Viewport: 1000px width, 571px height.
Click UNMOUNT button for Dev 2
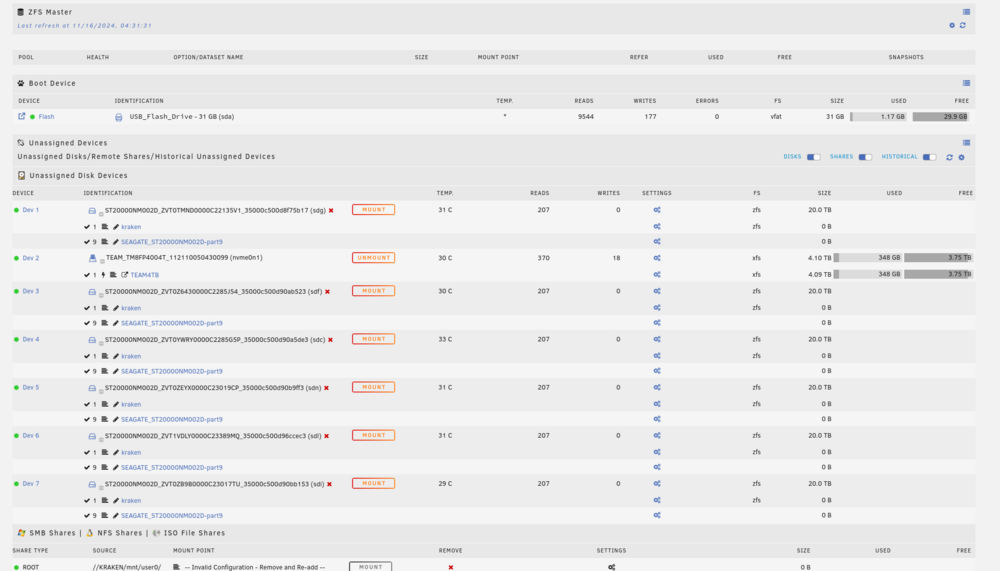pos(373,258)
